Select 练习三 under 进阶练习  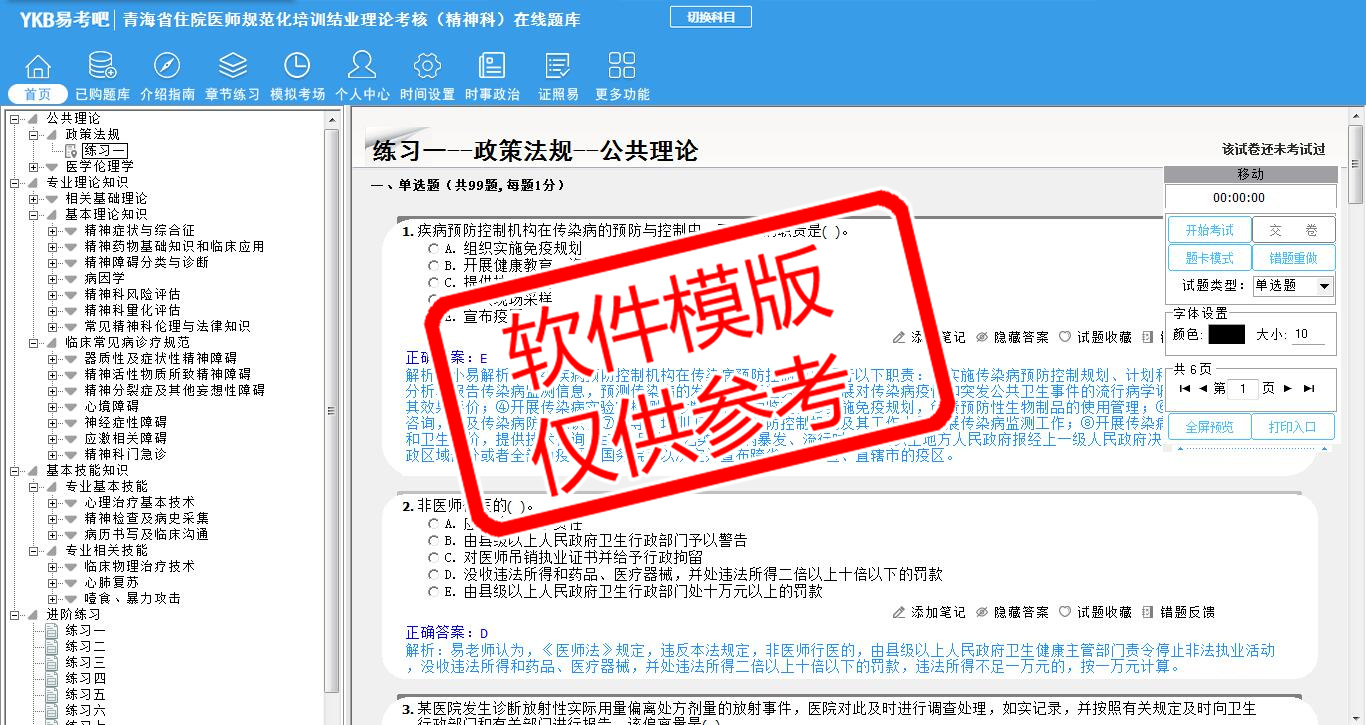click(x=85, y=662)
